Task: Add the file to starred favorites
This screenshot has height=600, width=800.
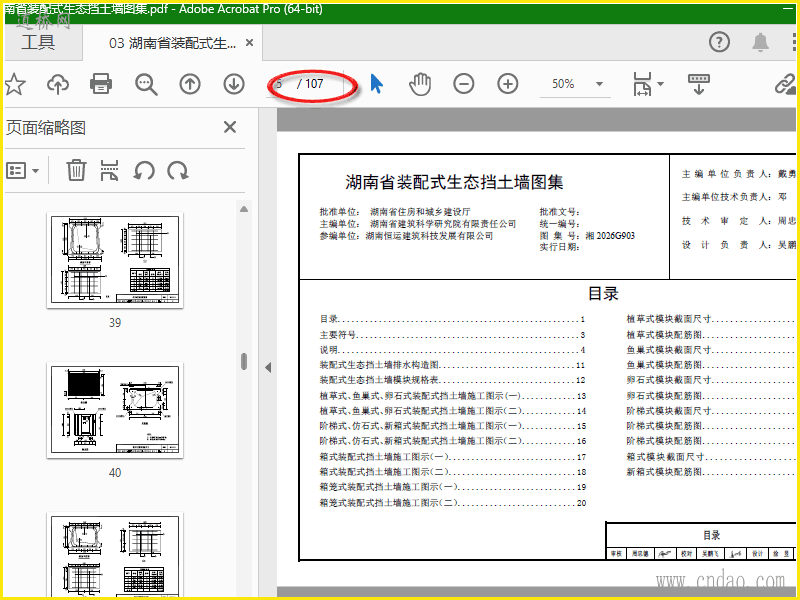Action: tap(15, 84)
